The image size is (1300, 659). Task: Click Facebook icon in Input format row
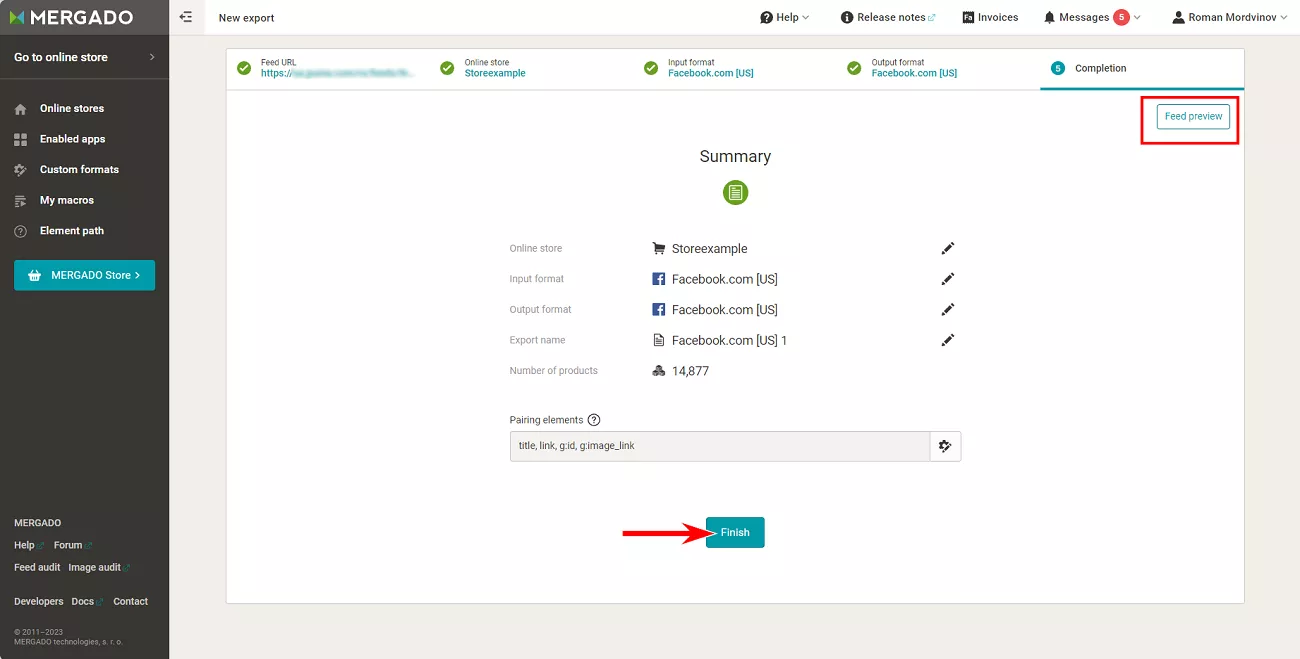[x=658, y=279]
